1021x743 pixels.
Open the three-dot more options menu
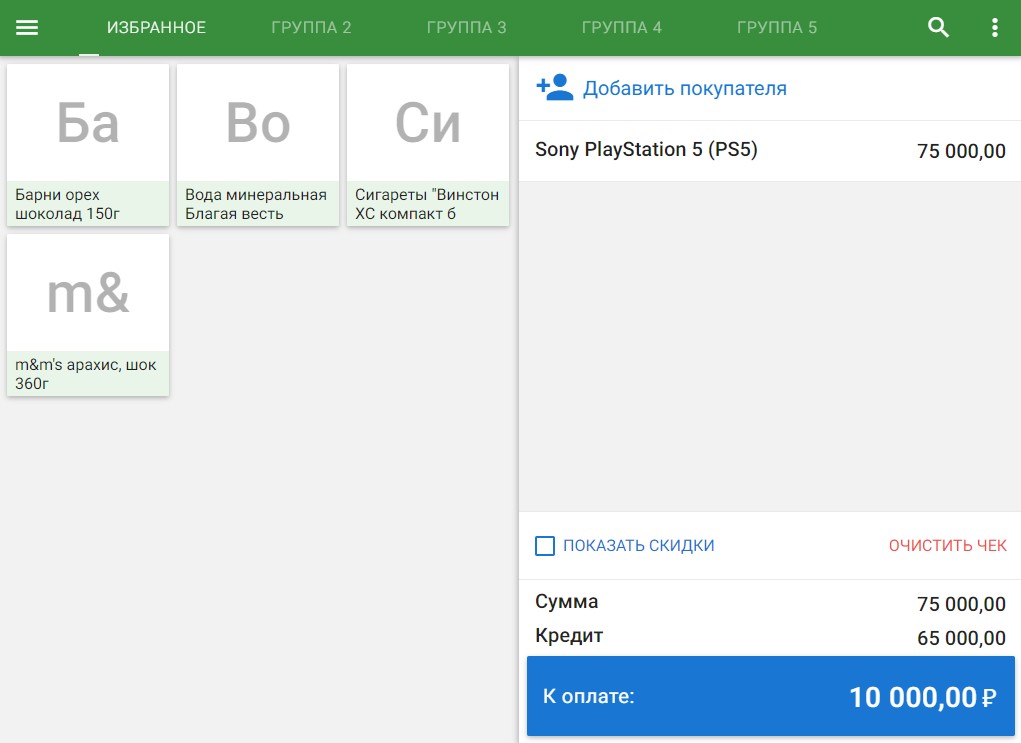click(x=994, y=28)
